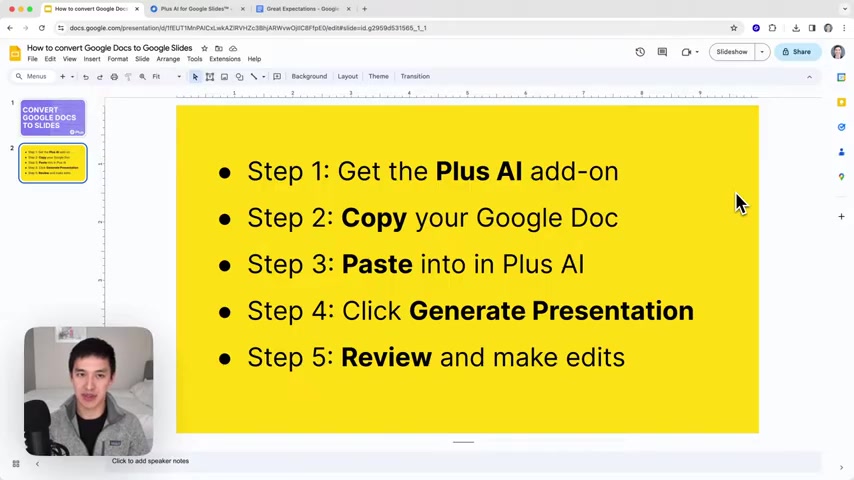
Task: Click the undo arrow
Action: 86,77
